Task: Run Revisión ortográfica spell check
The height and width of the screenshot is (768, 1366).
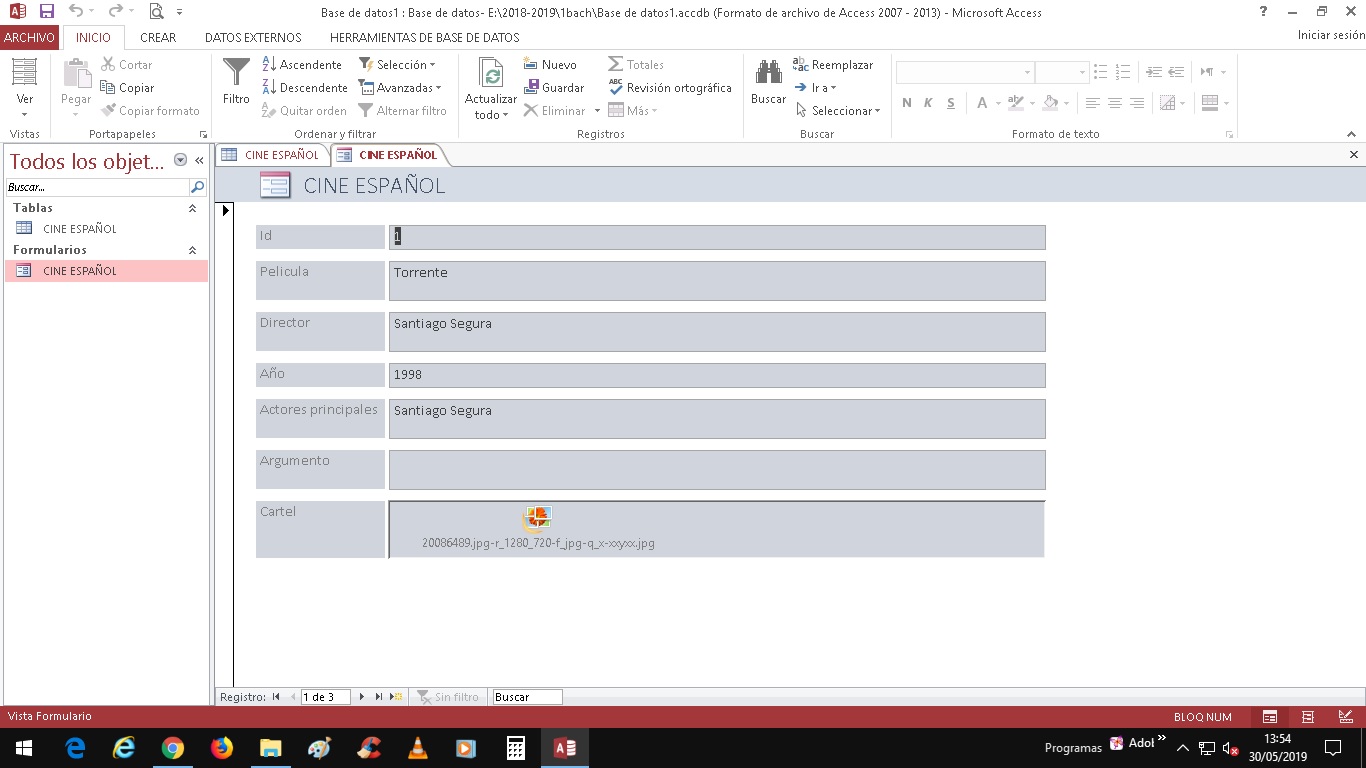Action: click(x=670, y=87)
